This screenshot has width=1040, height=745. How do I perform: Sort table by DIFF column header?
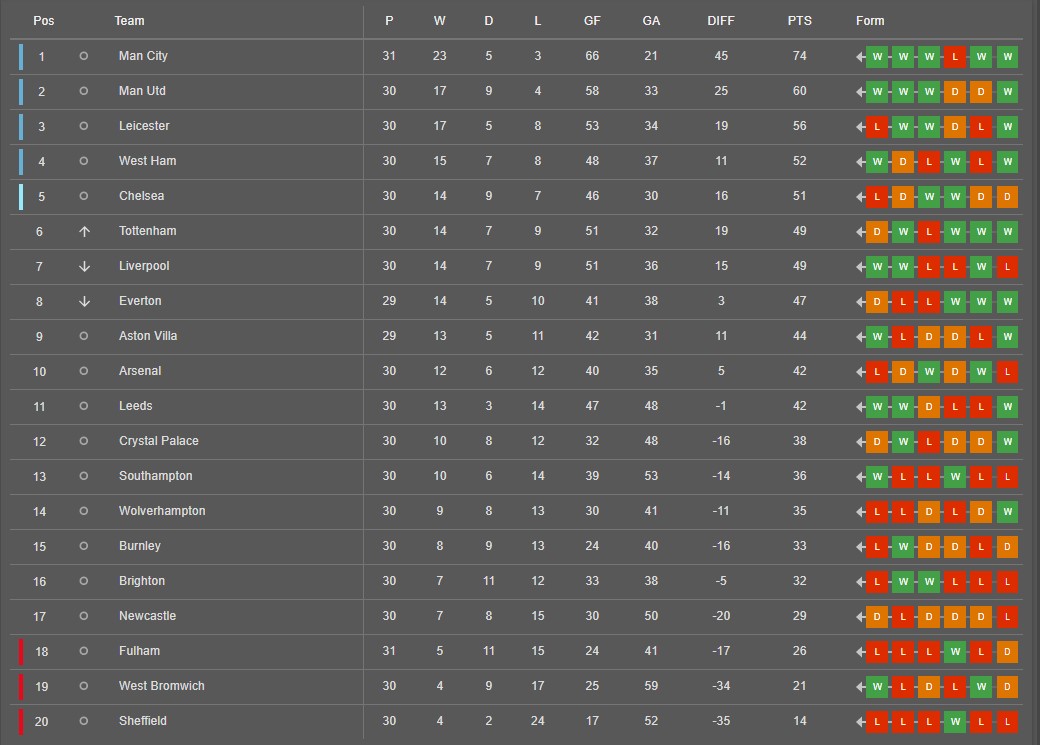pyautogui.click(x=720, y=21)
